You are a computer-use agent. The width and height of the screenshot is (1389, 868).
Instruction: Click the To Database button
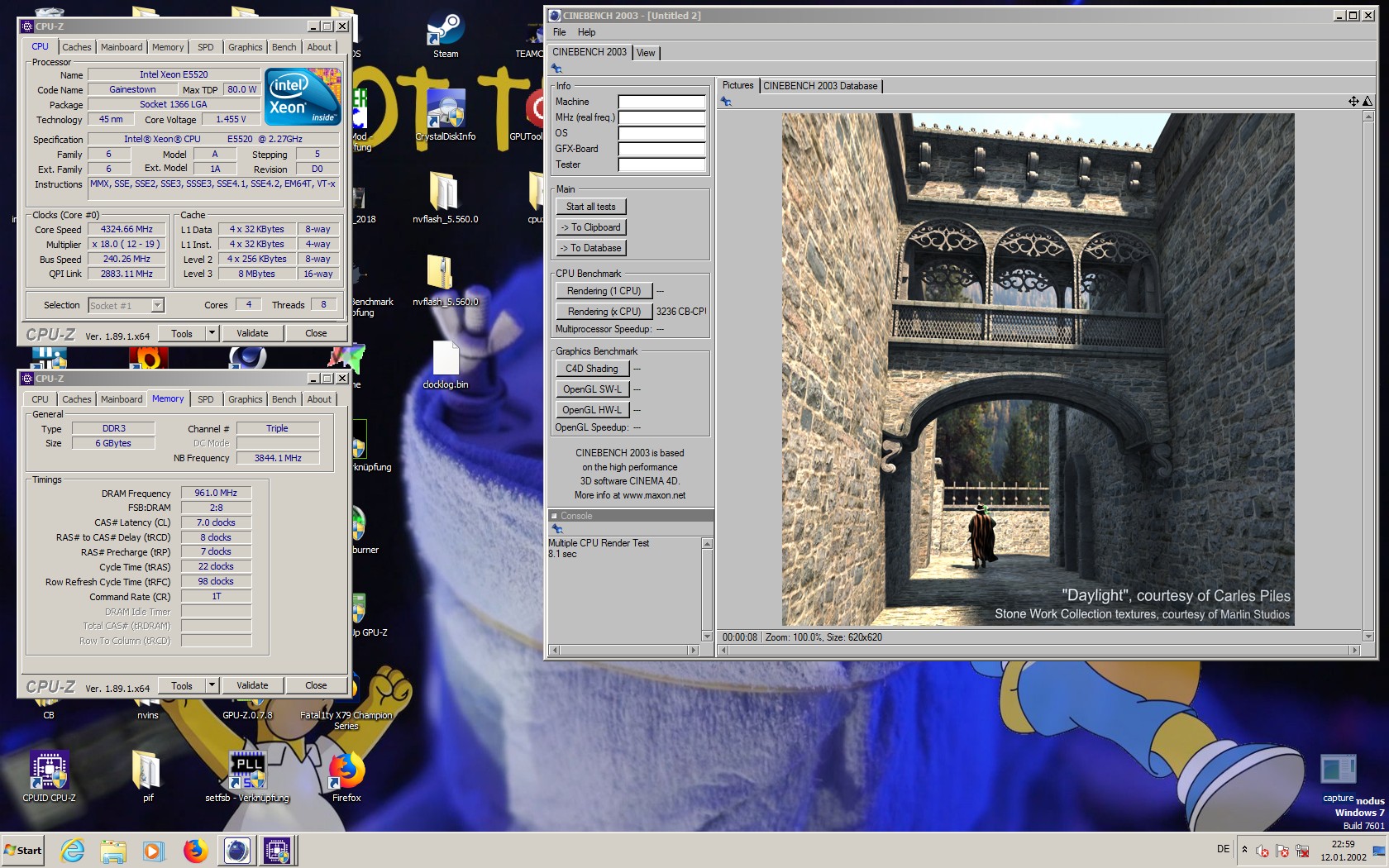(591, 248)
